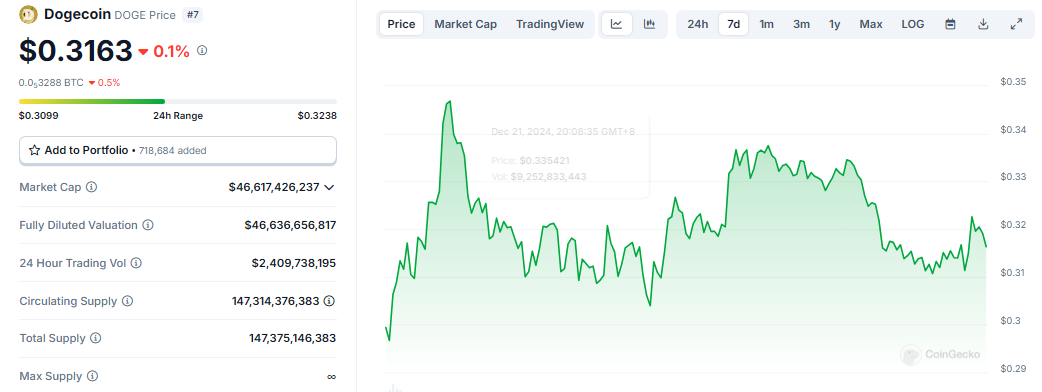Expand chart to fullscreen

[x=1016, y=25]
